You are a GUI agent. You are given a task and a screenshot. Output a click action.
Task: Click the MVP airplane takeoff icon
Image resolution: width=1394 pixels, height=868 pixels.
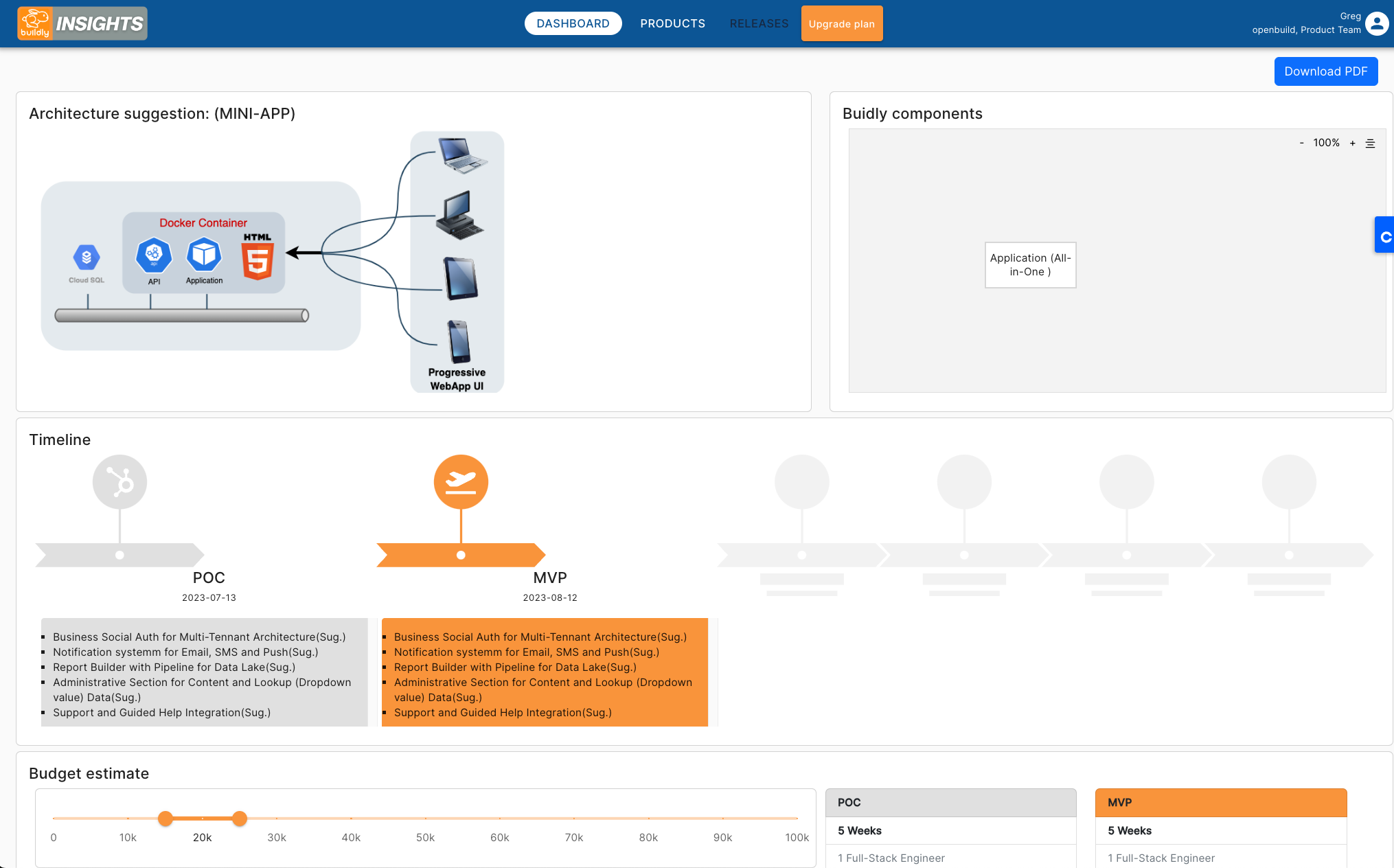461,482
